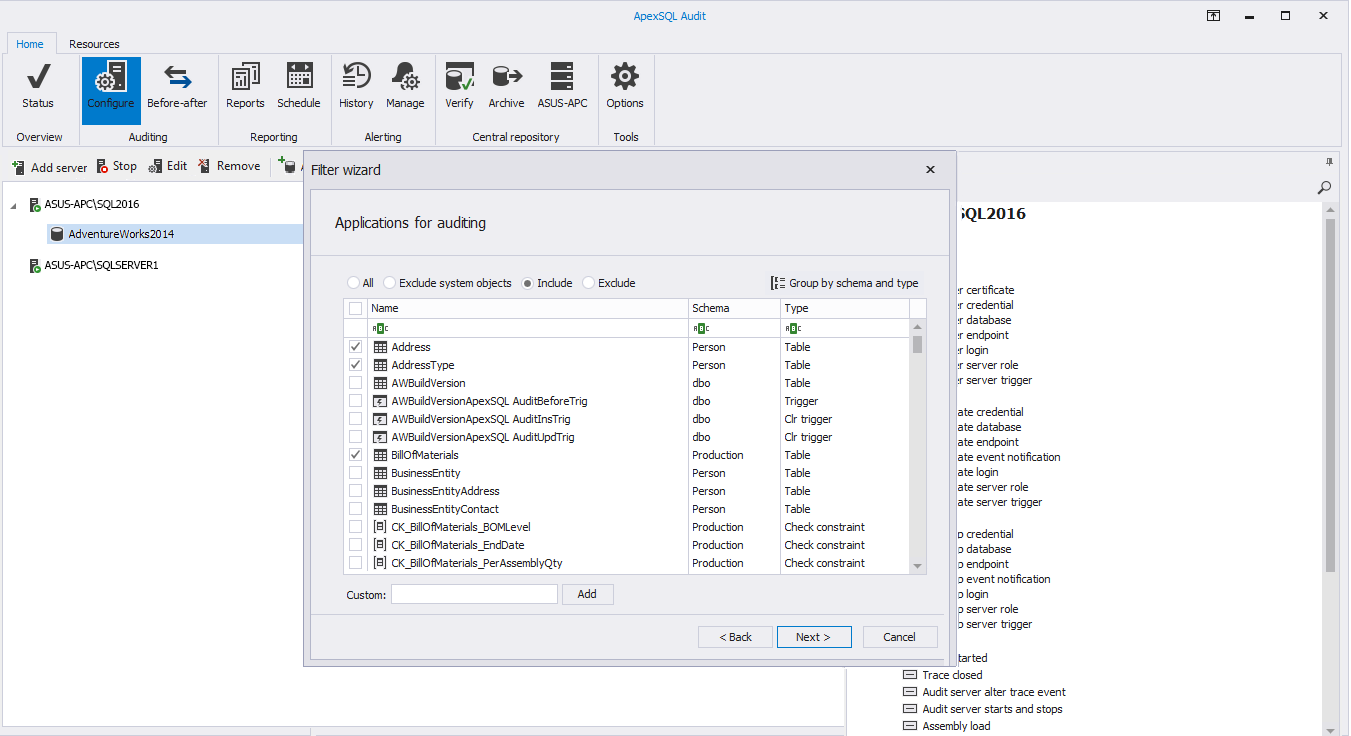Toggle Group by schema and type
The height and width of the screenshot is (736, 1351).
tap(844, 283)
